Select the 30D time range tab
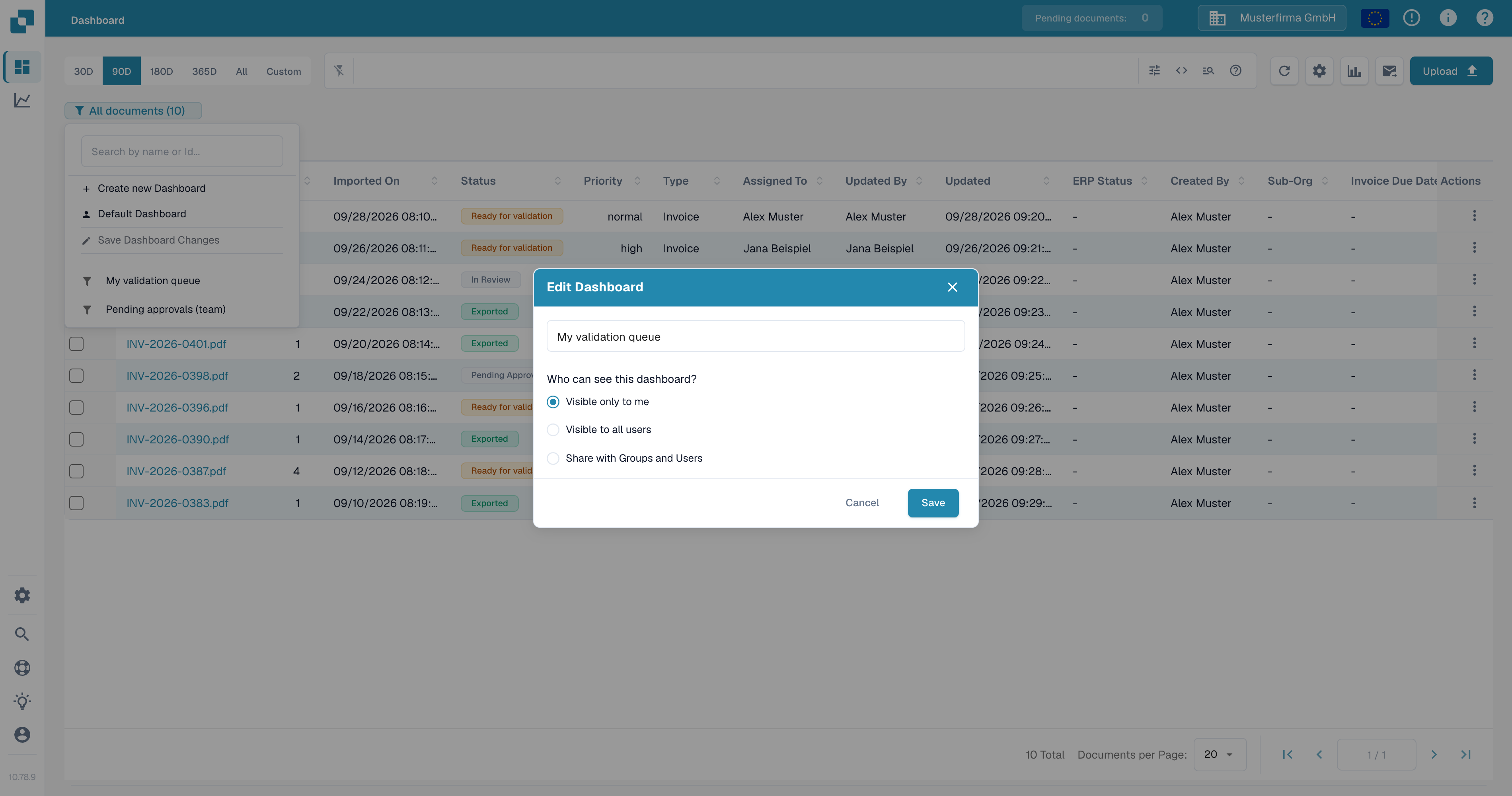 (83, 71)
